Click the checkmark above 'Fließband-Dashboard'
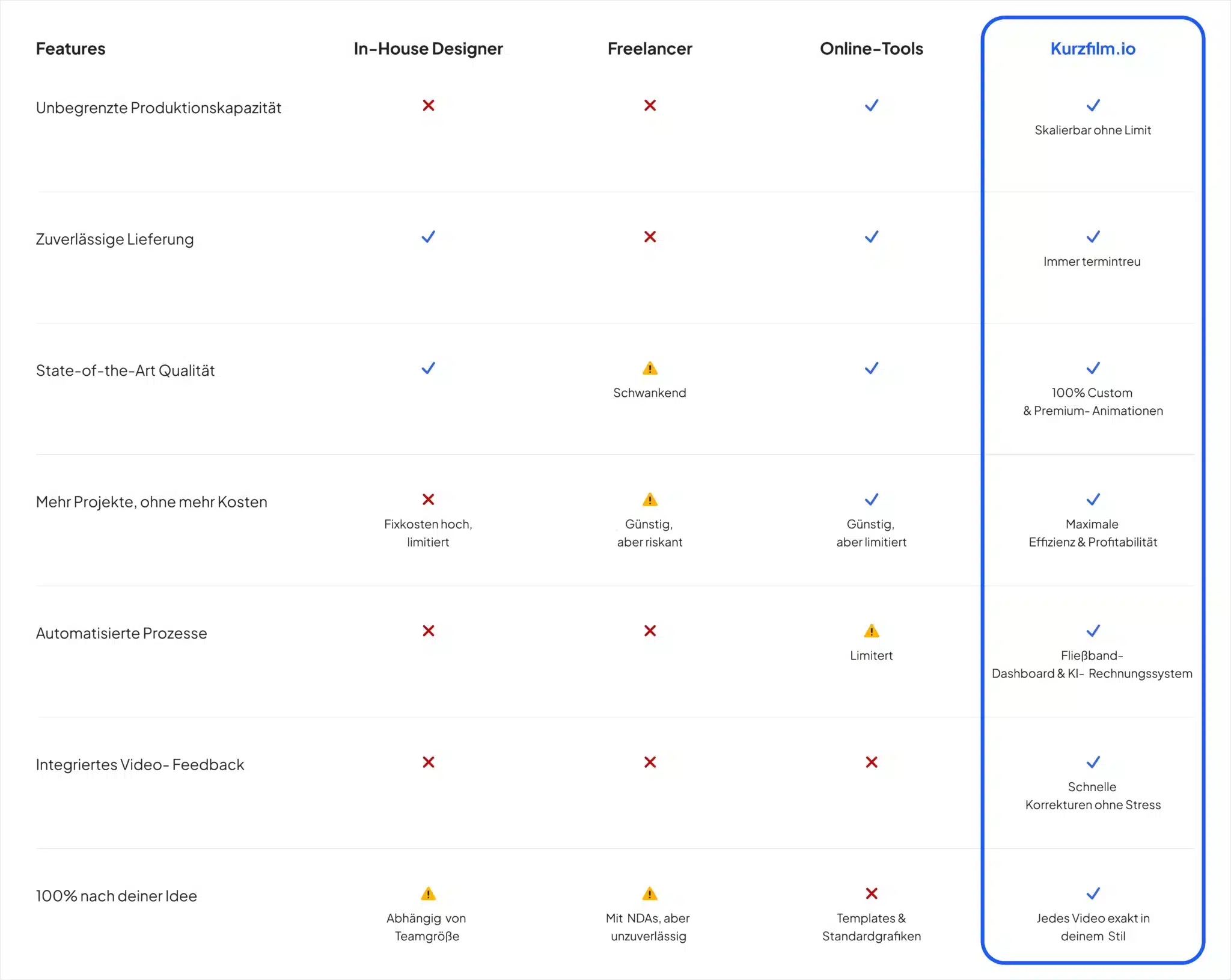The width and height of the screenshot is (1231, 980). click(1093, 631)
